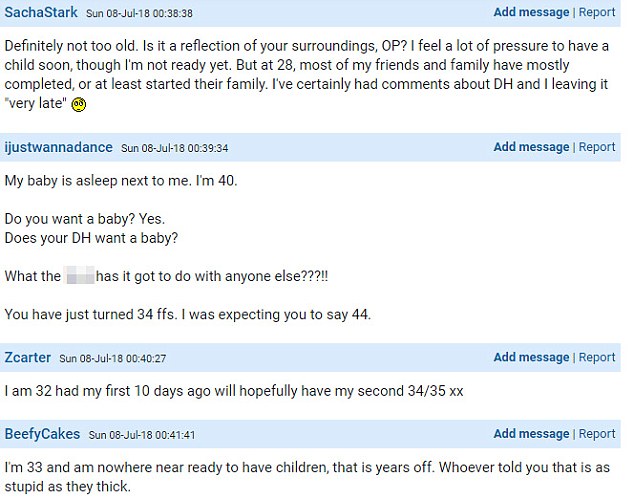Report SachaStark's post

pos(597,12)
